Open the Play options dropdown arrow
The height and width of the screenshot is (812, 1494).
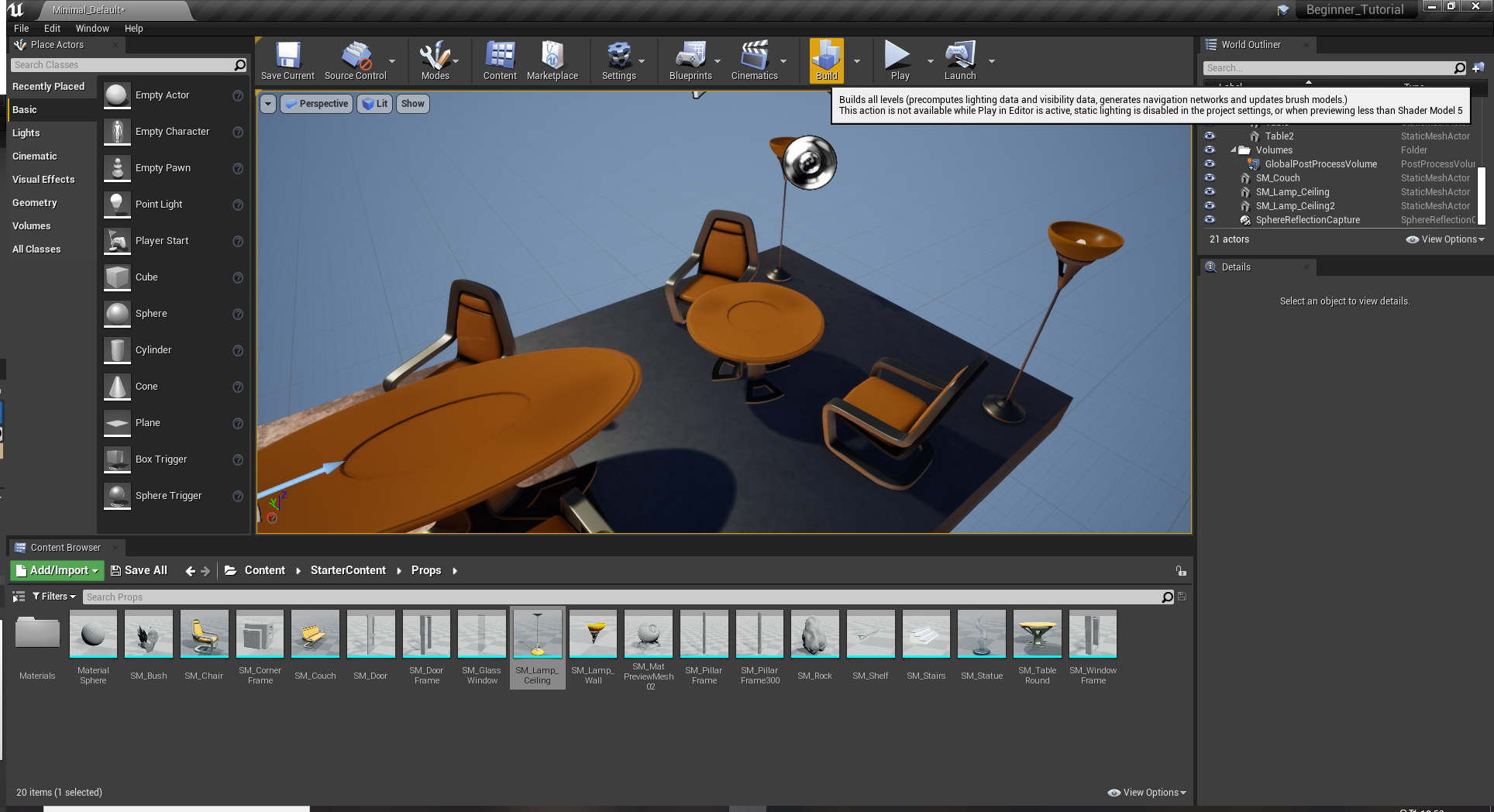coord(931,61)
